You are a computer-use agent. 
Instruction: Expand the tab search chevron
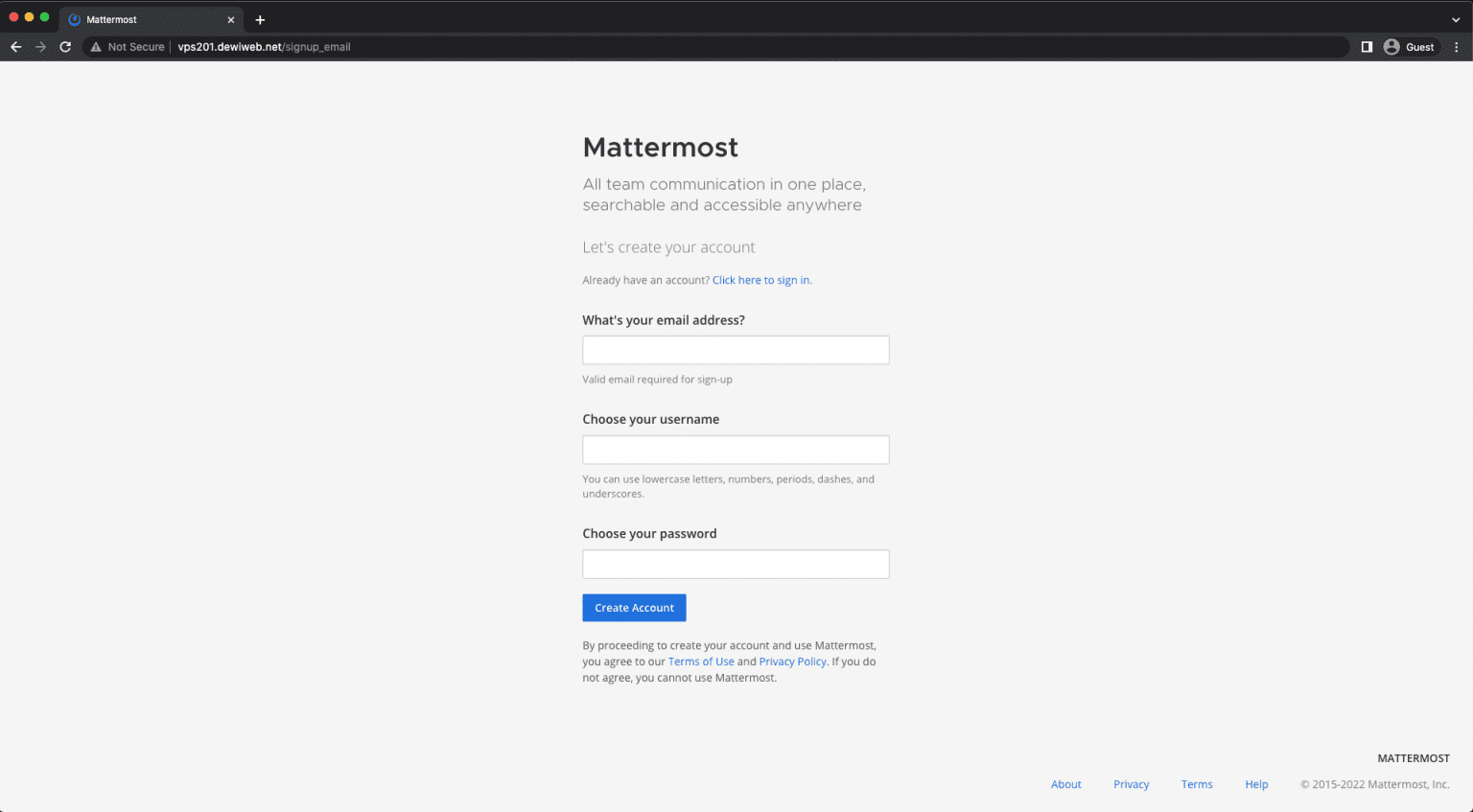click(x=1456, y=19)
